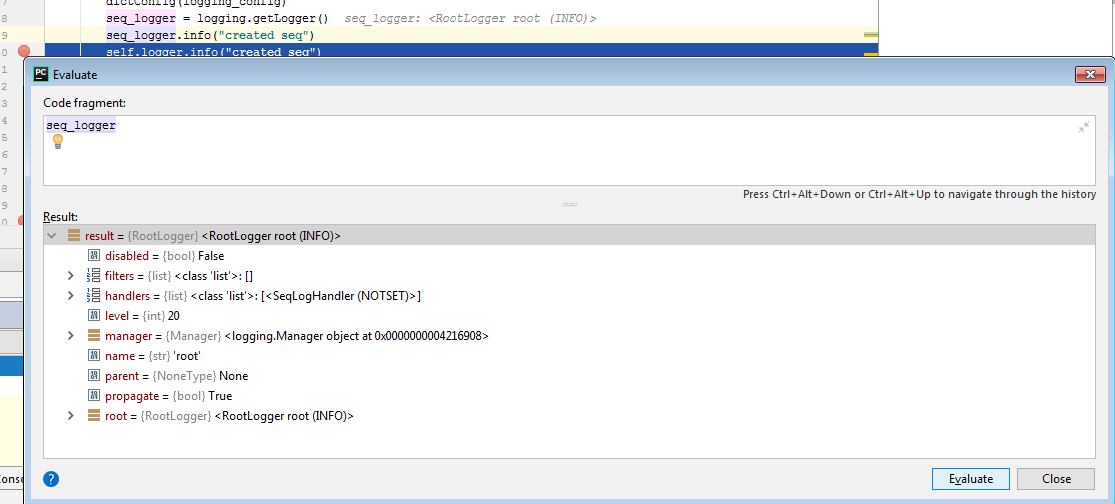Click the expand code fragment arrows icon
The height and width of the screenshot is (504, 1115).
point(1083,127)
